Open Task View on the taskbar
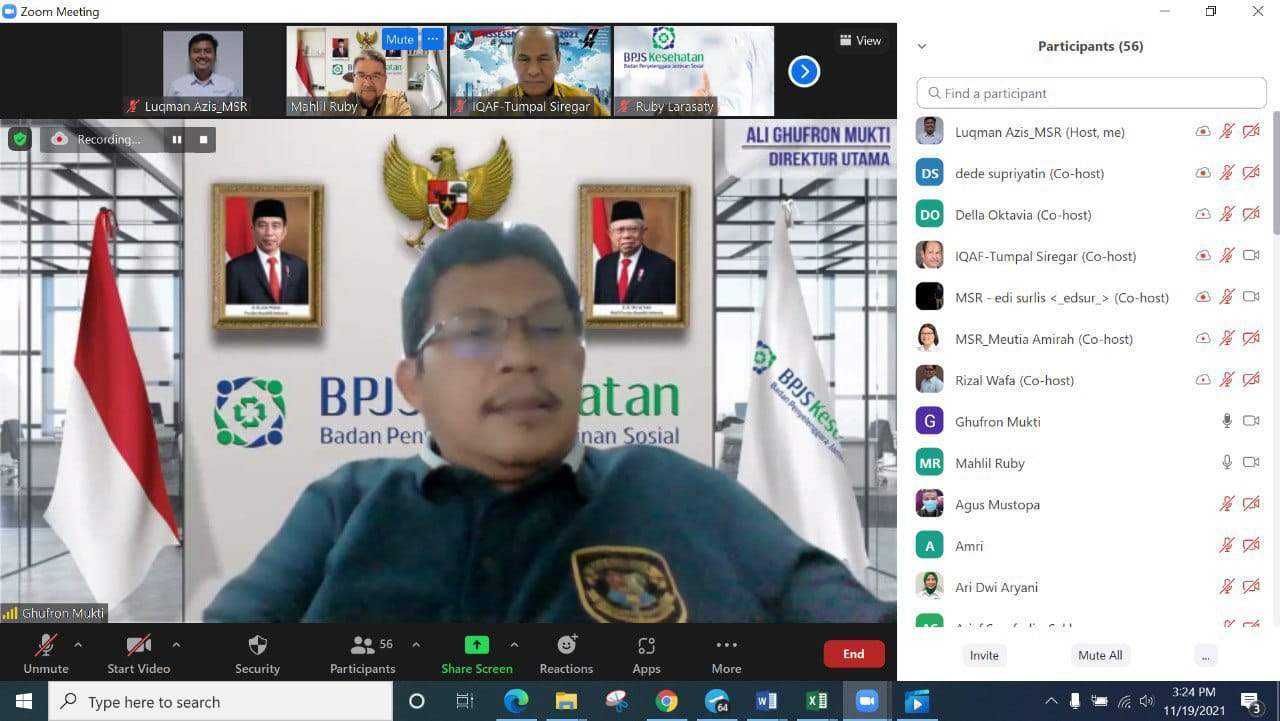Image resolution: width=1280 pixels, height=721 pixels. [x=465, y=702]
